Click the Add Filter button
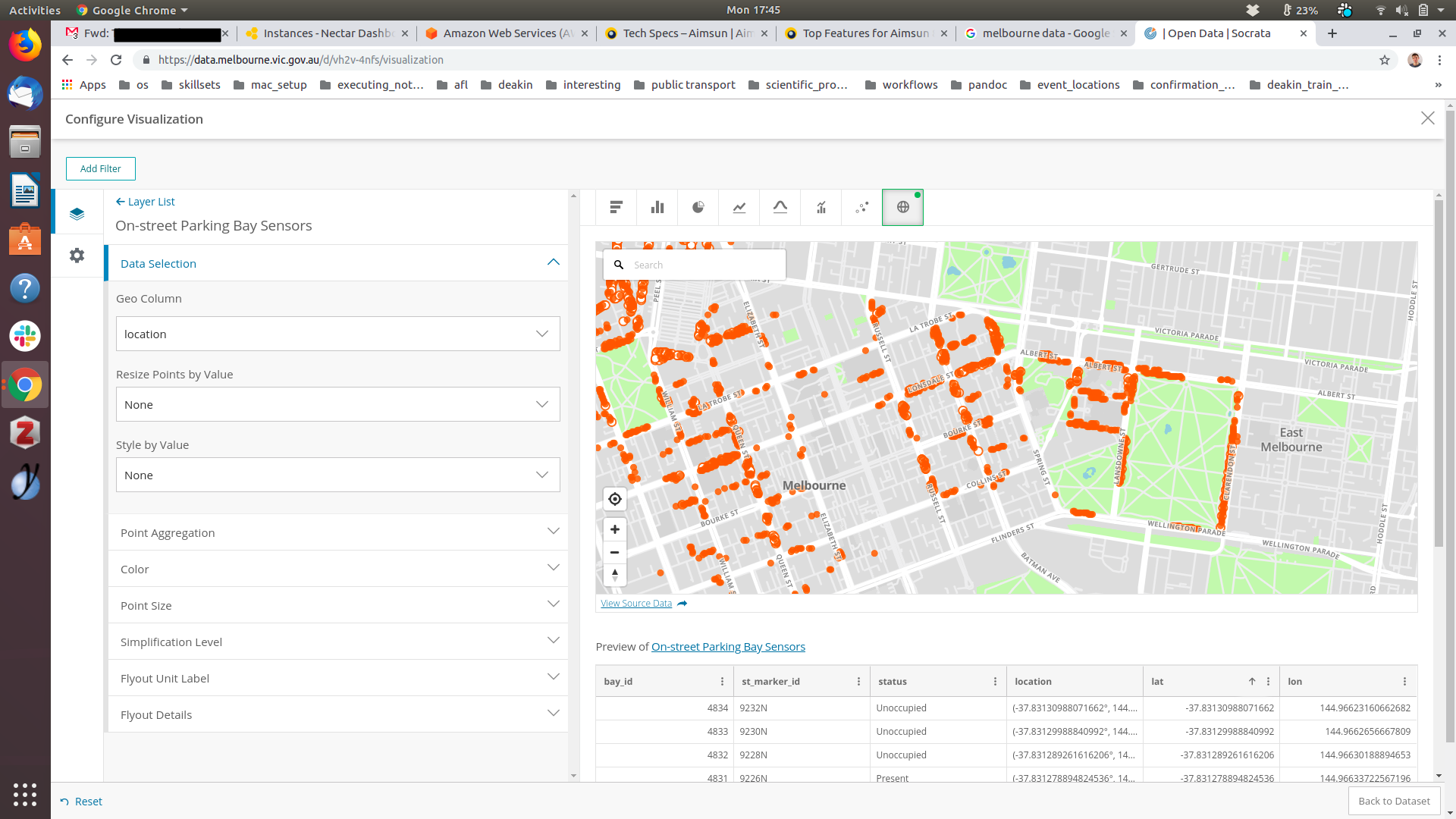 (100, 168)
